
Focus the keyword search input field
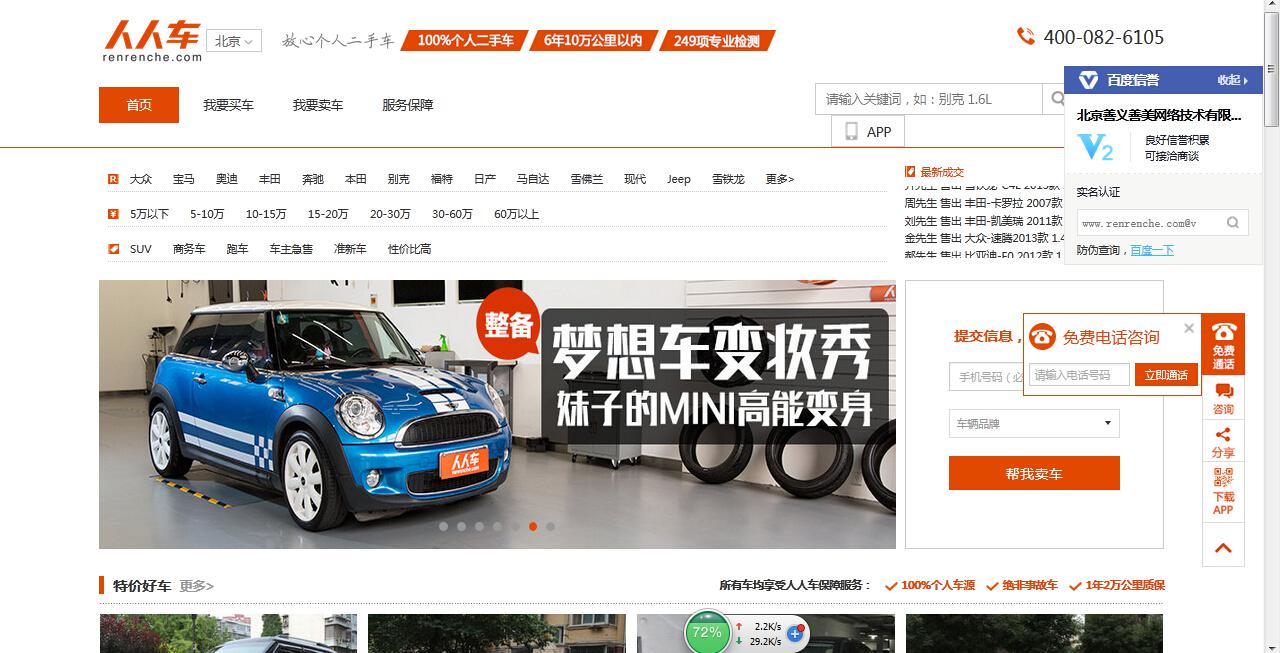pos(928,99)
